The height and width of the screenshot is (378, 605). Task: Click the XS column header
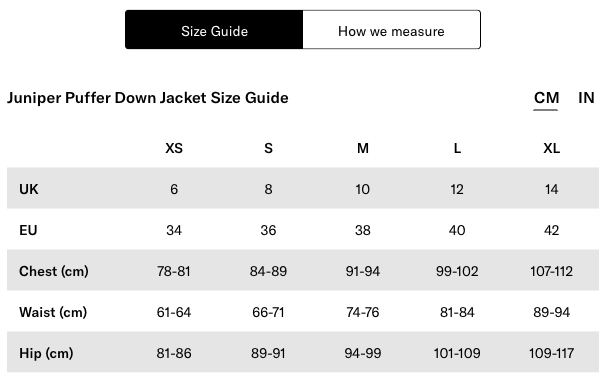pyautogui.click(x=174, y=148)
